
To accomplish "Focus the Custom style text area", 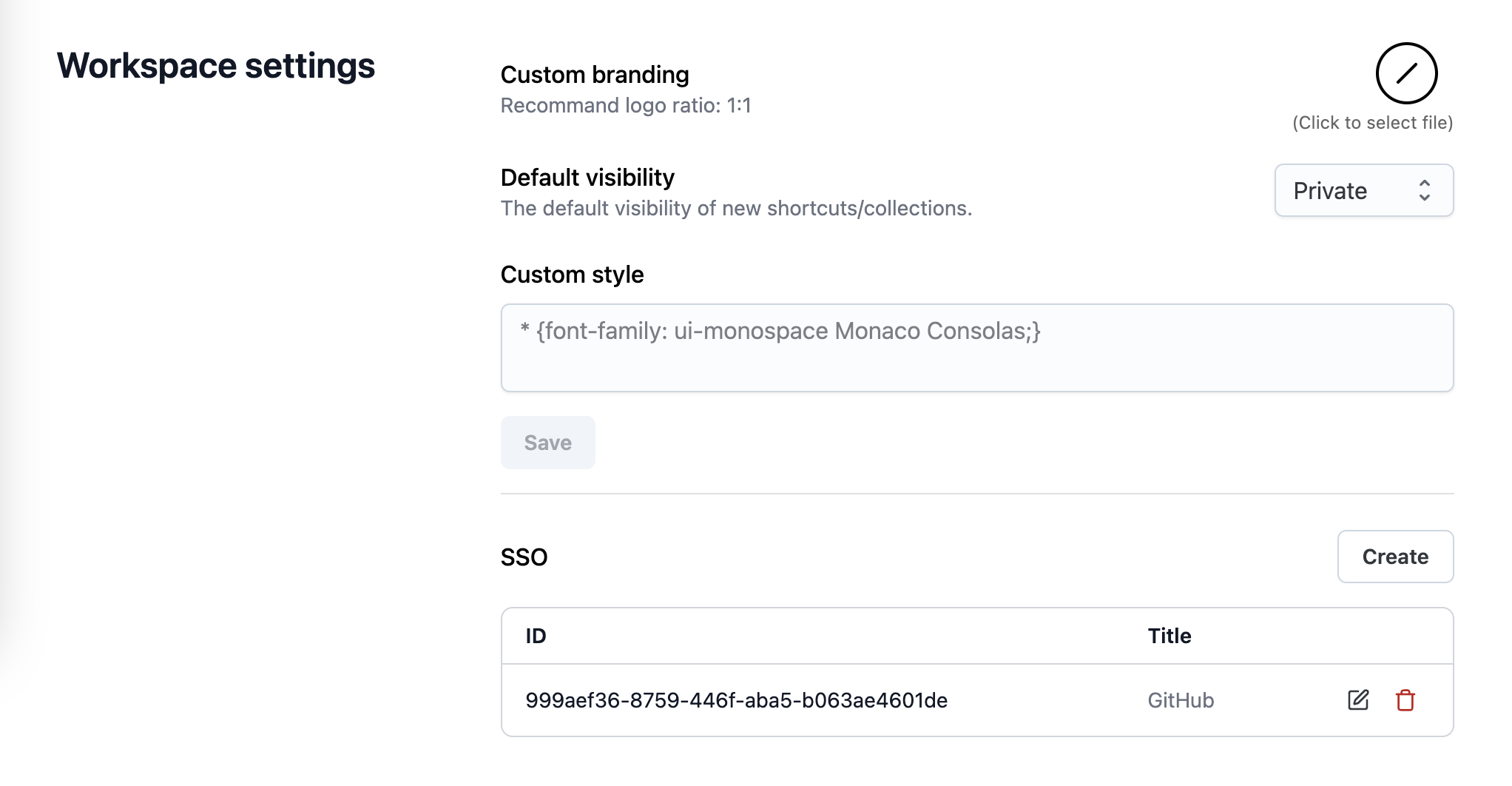I will 976,348.
